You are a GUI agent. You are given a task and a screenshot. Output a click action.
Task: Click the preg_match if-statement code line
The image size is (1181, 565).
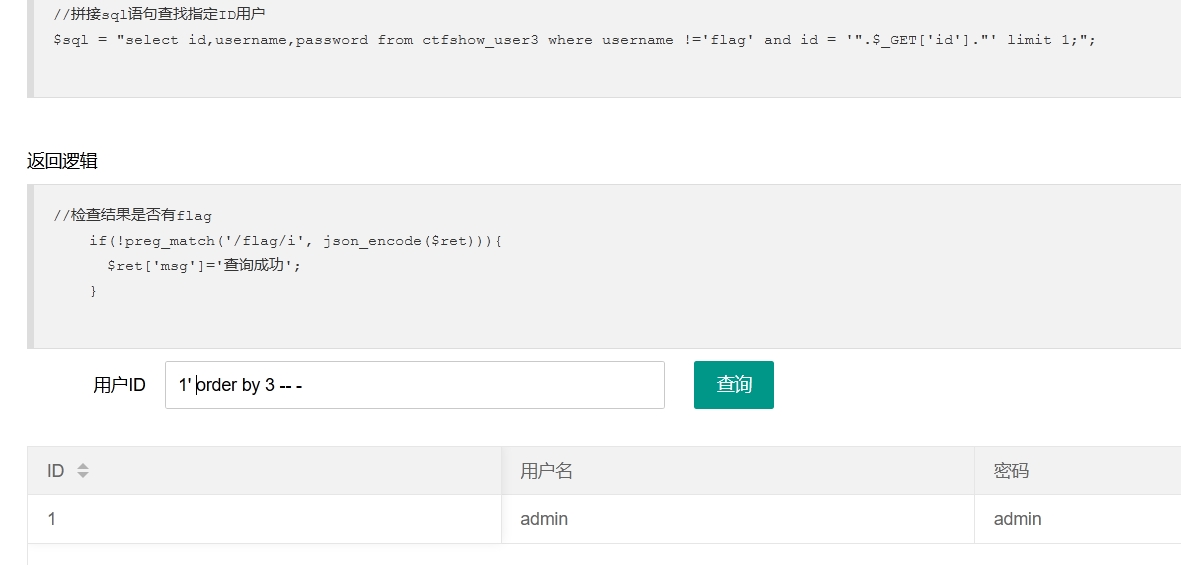(x=295, y=241)
